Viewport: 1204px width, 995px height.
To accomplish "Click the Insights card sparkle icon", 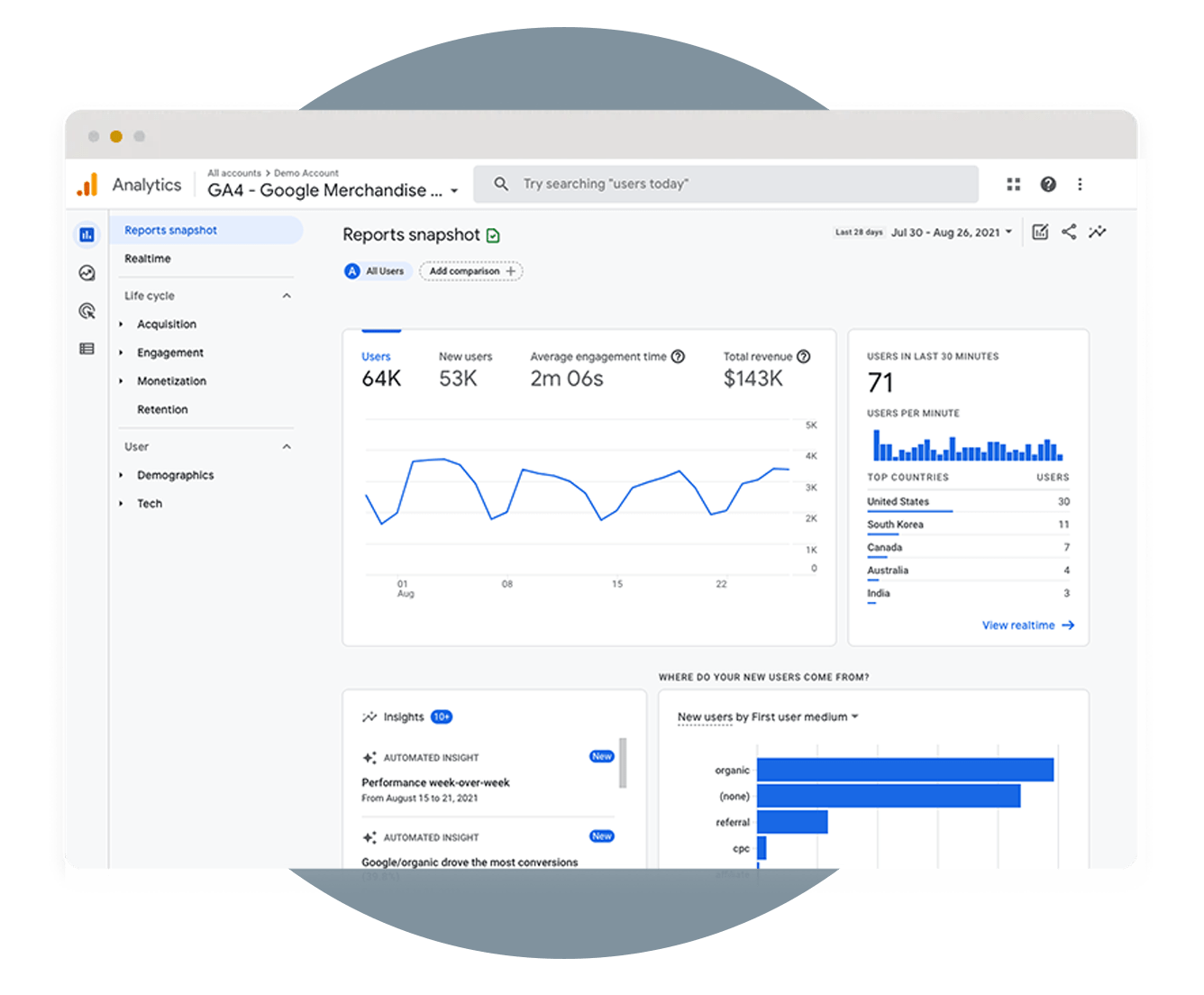I will click(x=369, y=717).
